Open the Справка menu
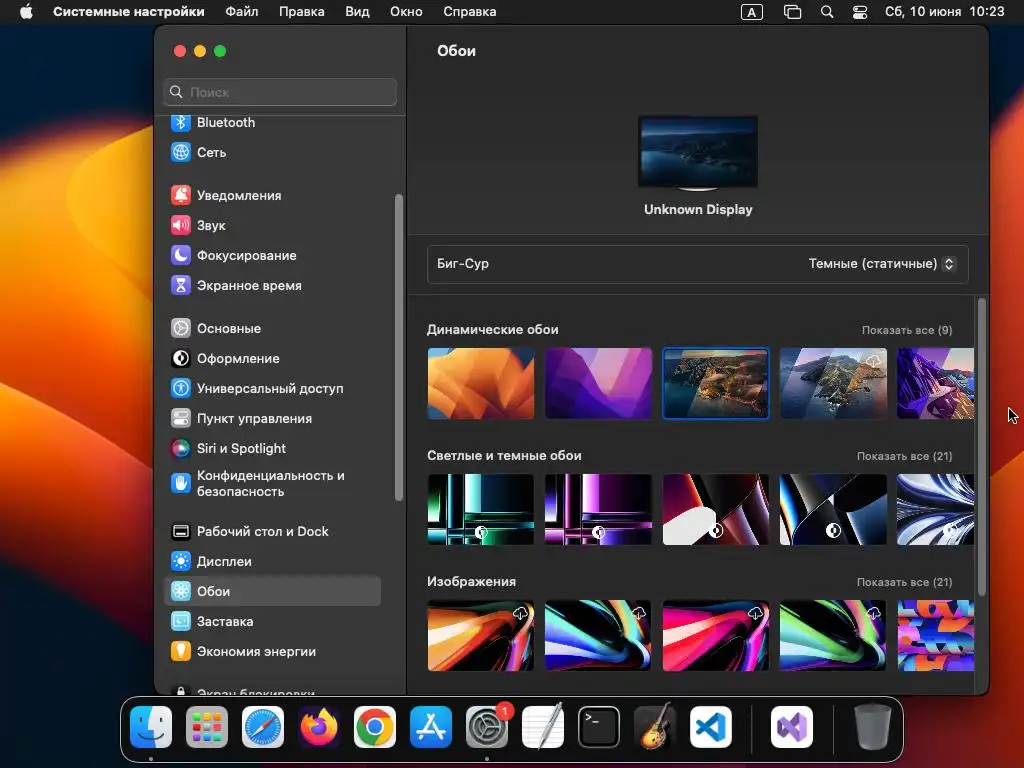 click(470, 12)
